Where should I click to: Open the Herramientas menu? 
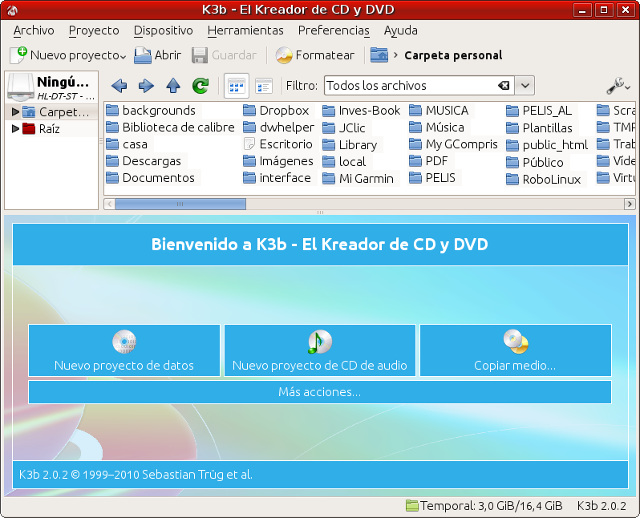coord(245,31)
